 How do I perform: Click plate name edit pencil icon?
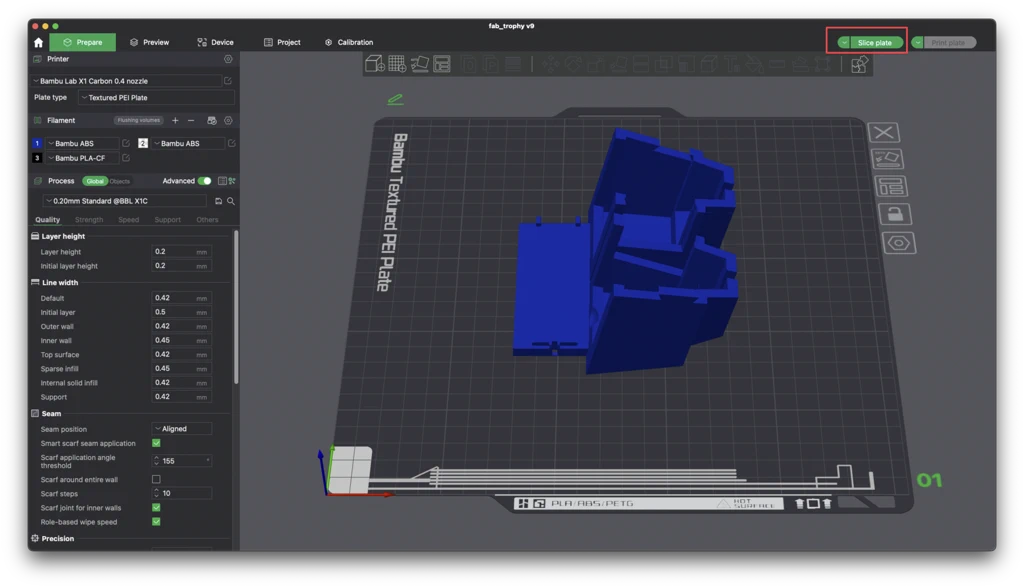[395, 99]
